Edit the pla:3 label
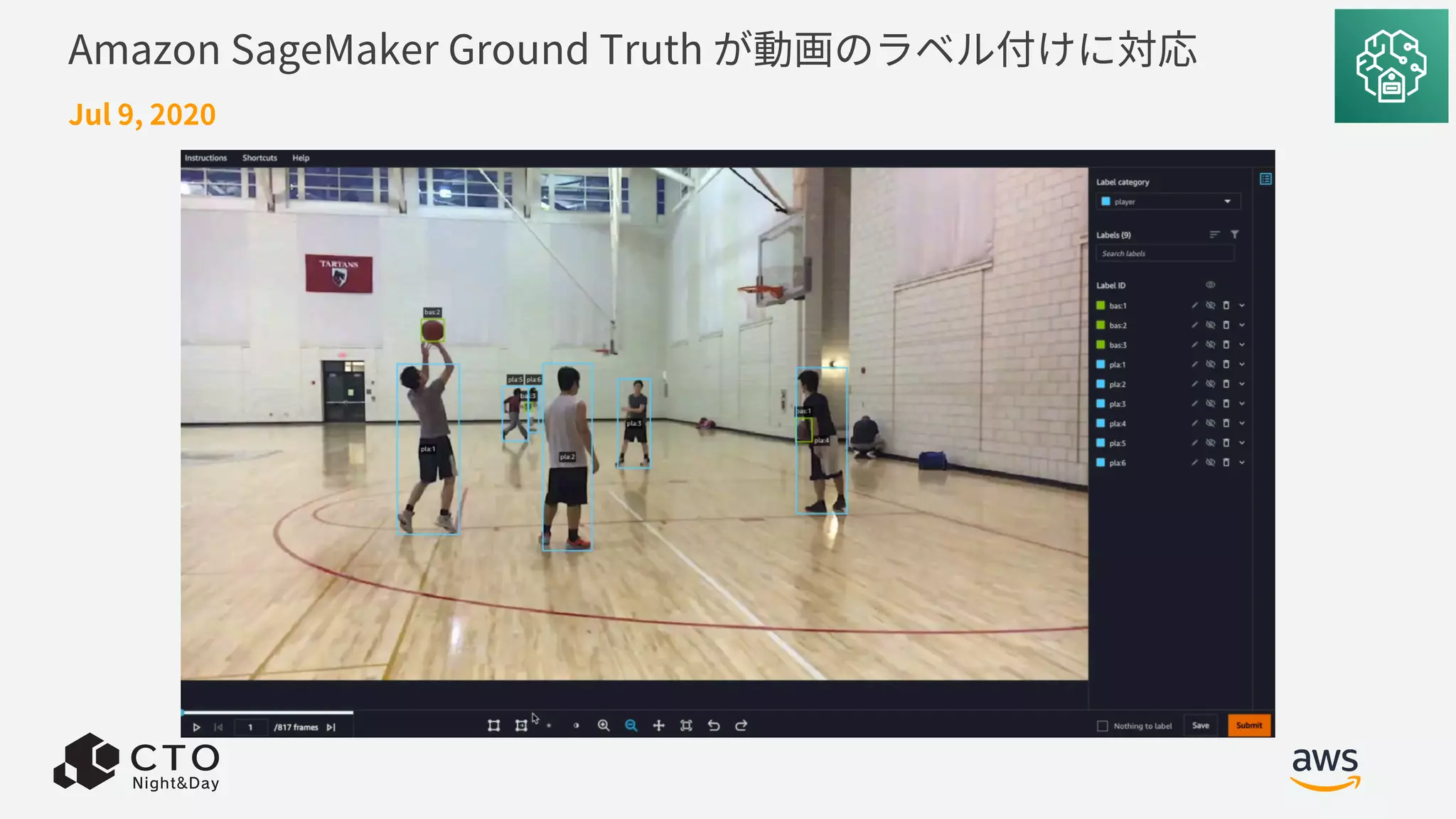Screen dimensions: 1456x819 (1194, 404)
